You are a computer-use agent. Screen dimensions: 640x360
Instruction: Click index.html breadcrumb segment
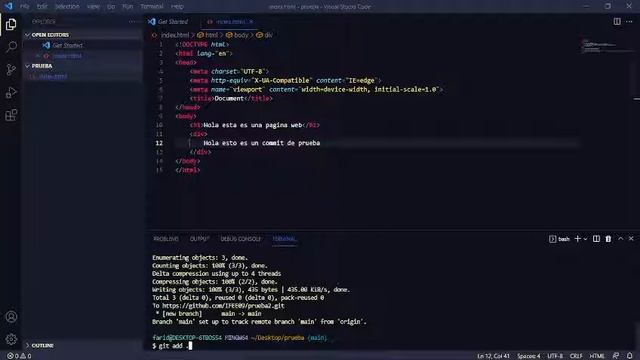pos(175,35)
